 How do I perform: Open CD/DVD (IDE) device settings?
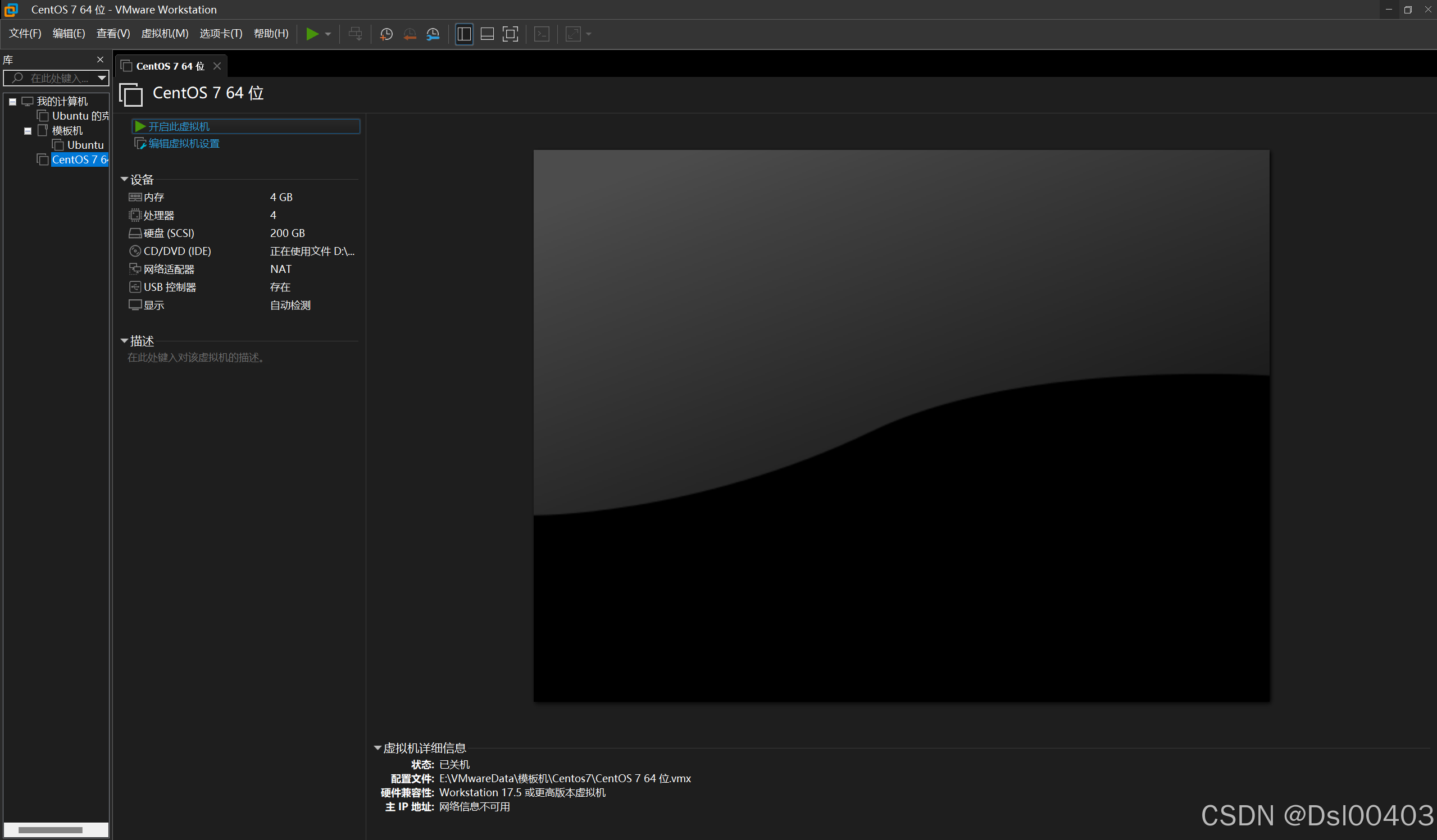click(x=177, y=252)
